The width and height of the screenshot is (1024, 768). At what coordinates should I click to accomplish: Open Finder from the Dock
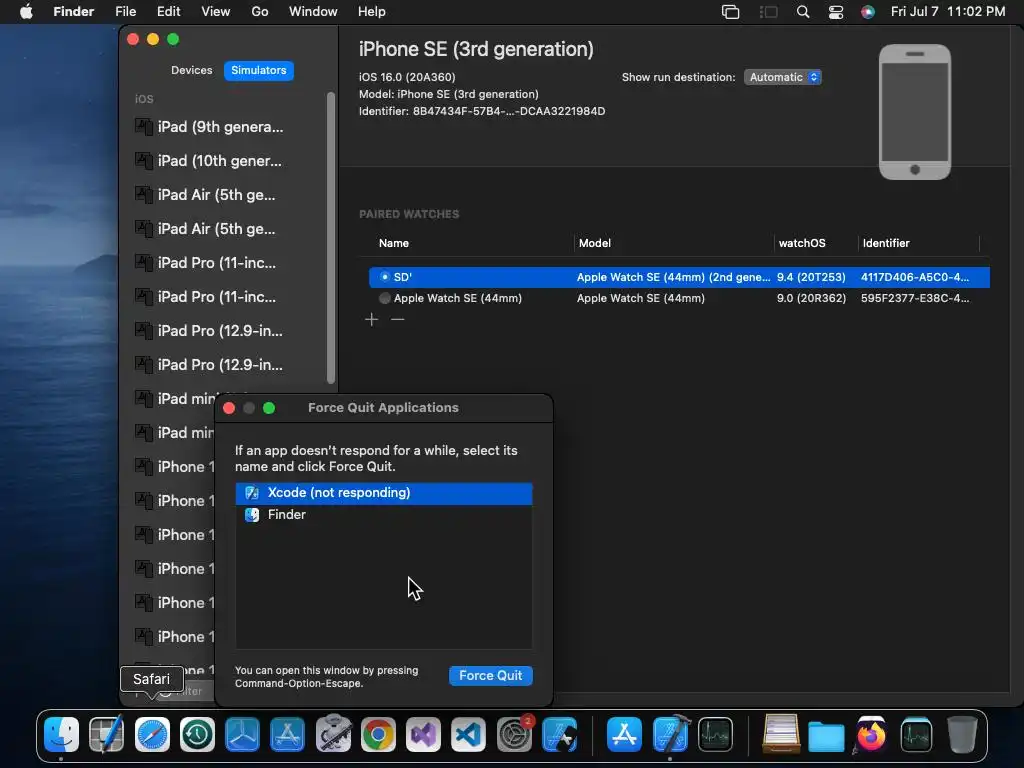point(61,735)
